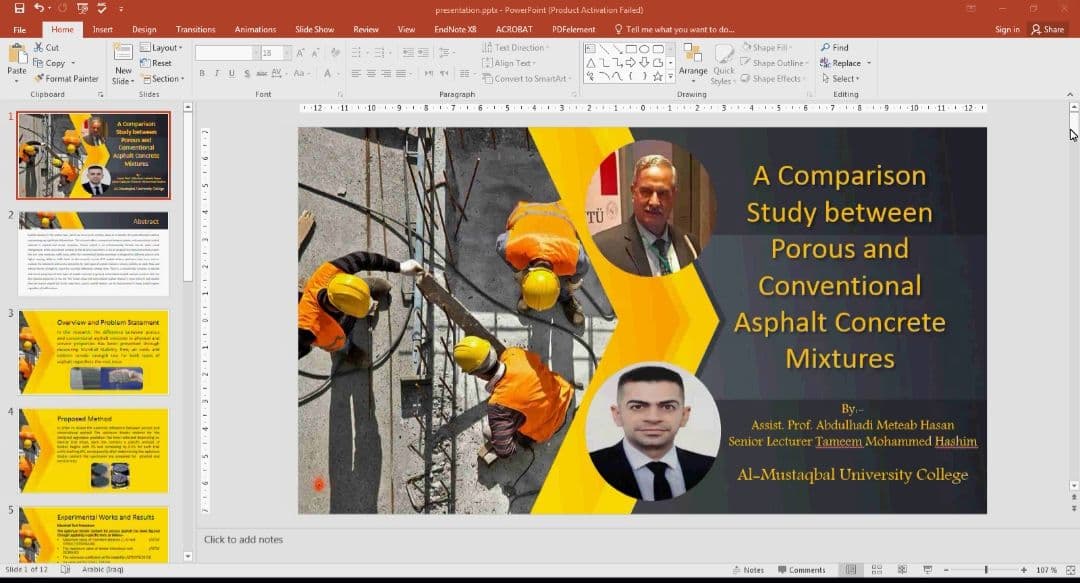Toggle Bold formatting button

202,74
